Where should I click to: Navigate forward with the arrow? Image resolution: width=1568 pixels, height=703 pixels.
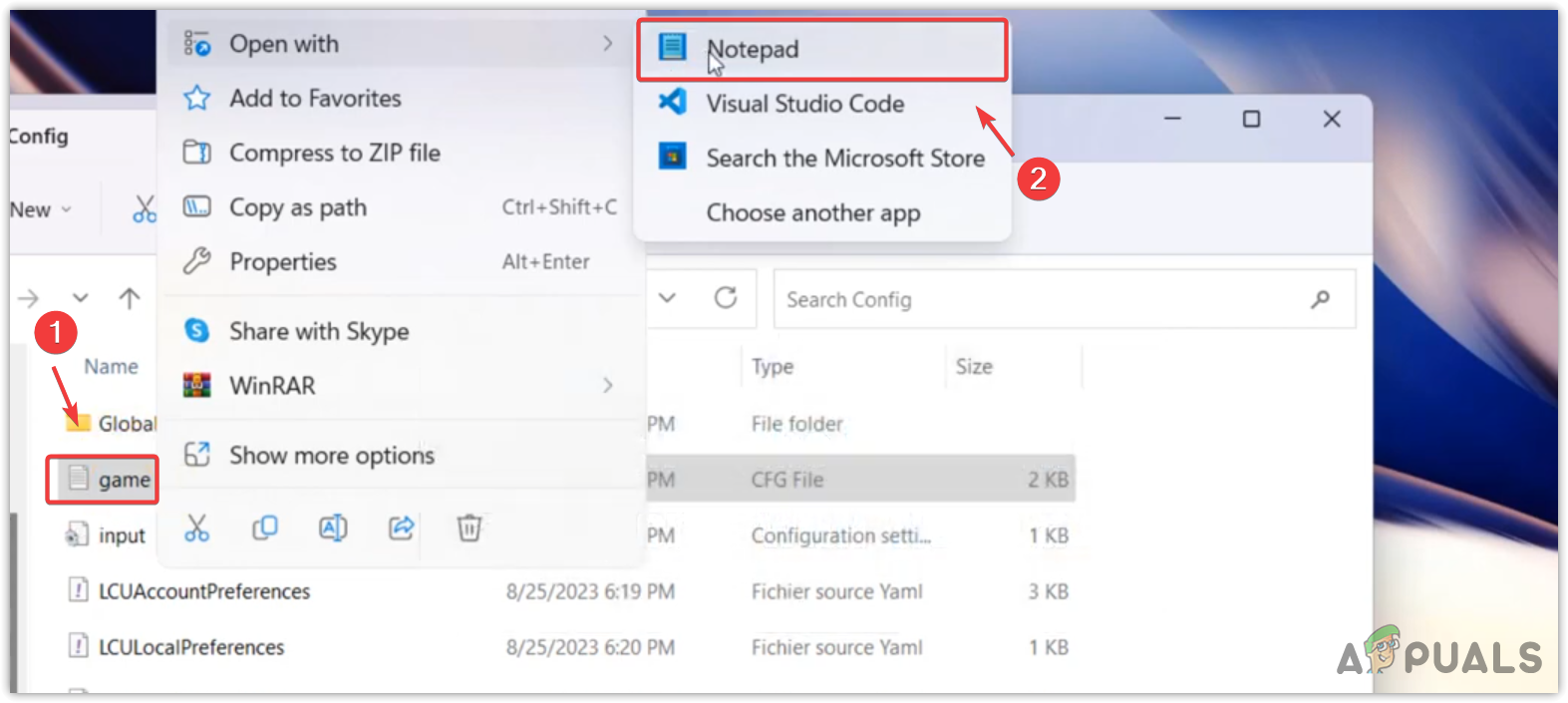pyautogui.click(x=29, y=297)
